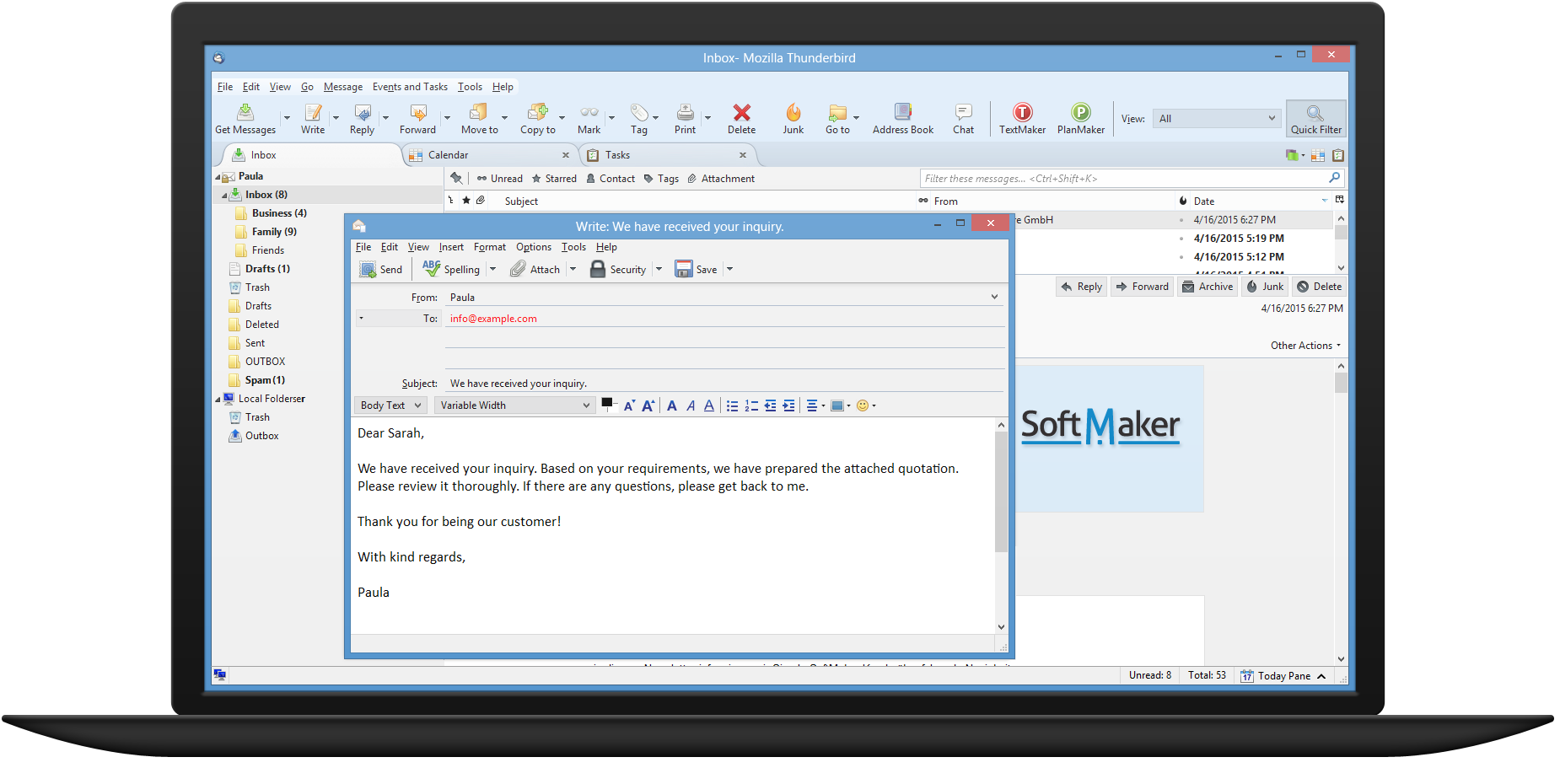Viewport: 1560px width, 784px height.
Task: Open the View combo box showing All
Action: (x=1217, y=119)
